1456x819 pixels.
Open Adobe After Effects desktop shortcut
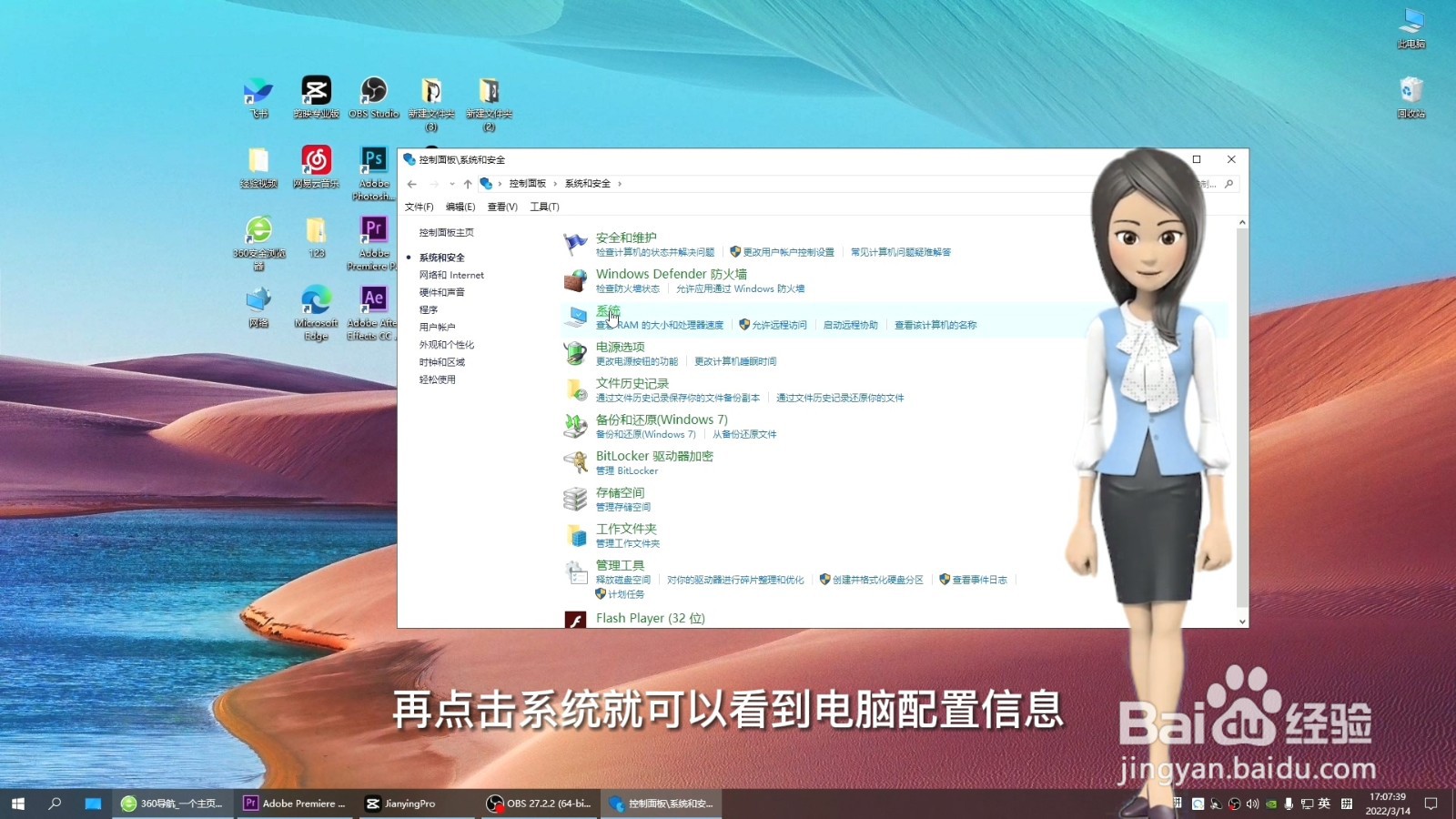pyautogui.click(x=374, y=314)
